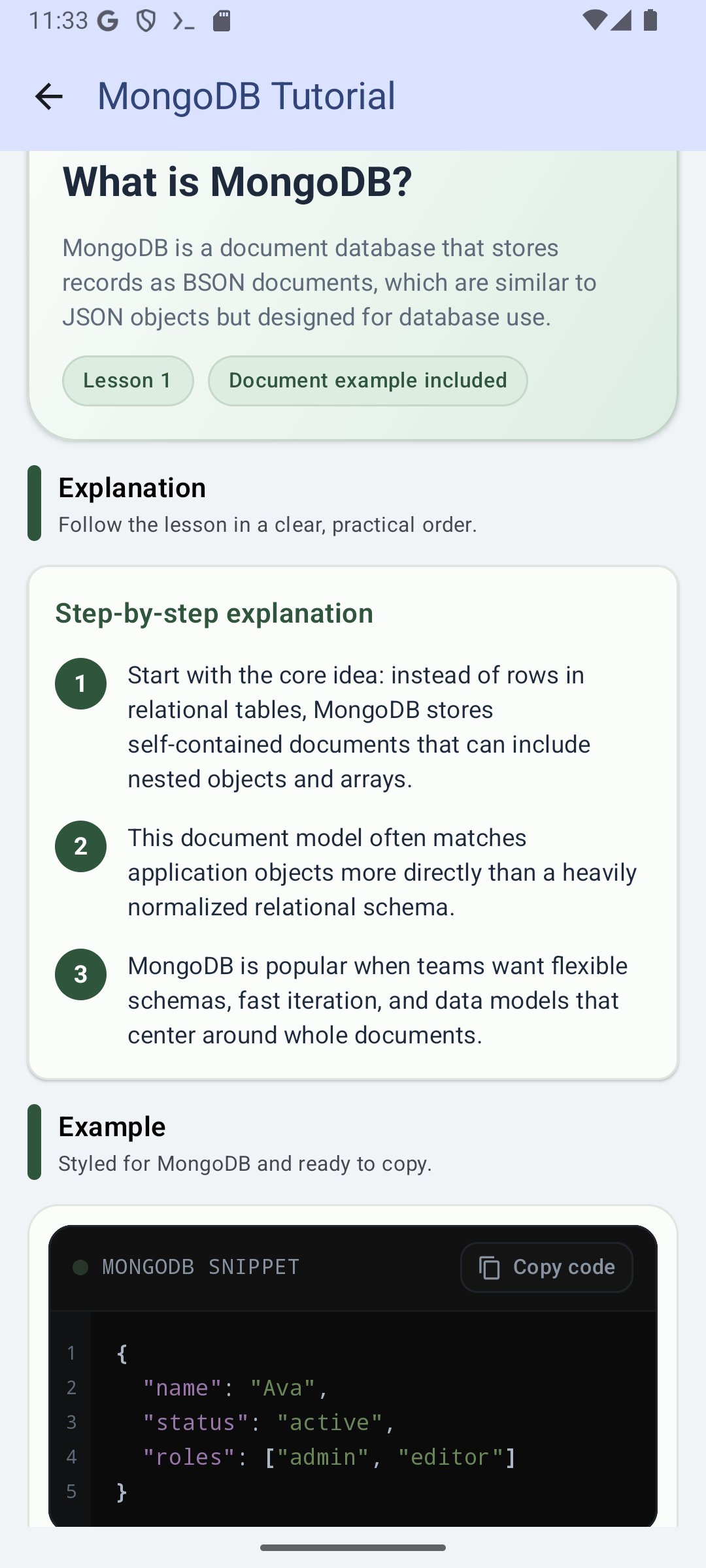Screen dimensions: 706x1568
Task: Click the step 2 number circle
Action: point(81,846)
